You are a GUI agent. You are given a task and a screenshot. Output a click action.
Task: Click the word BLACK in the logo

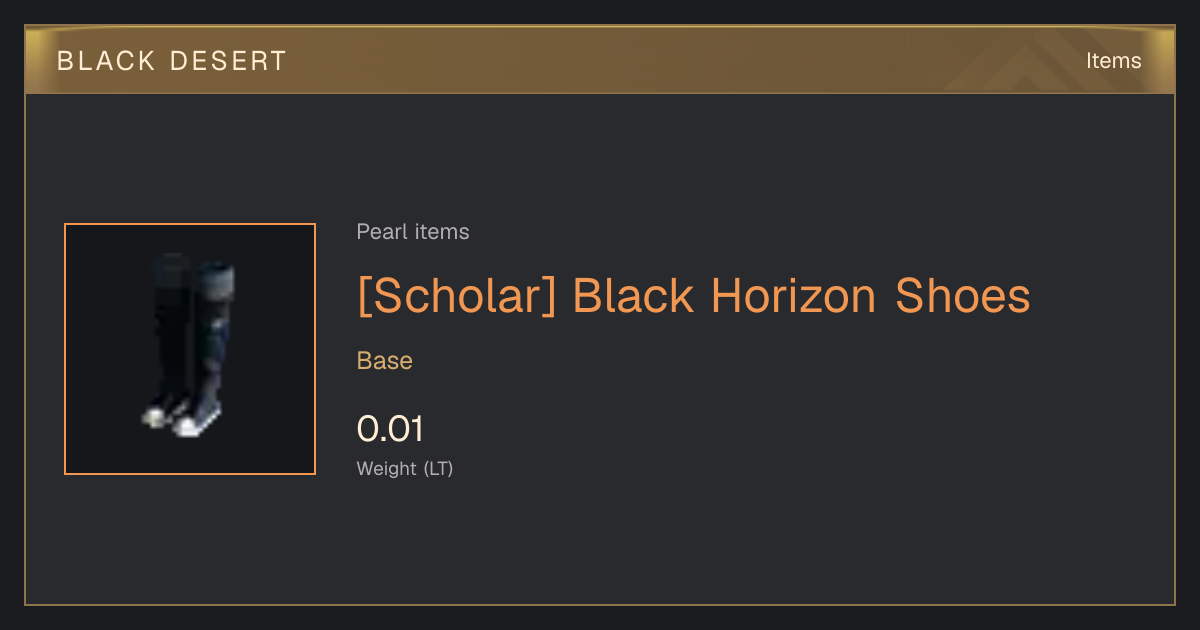(106, 61)
